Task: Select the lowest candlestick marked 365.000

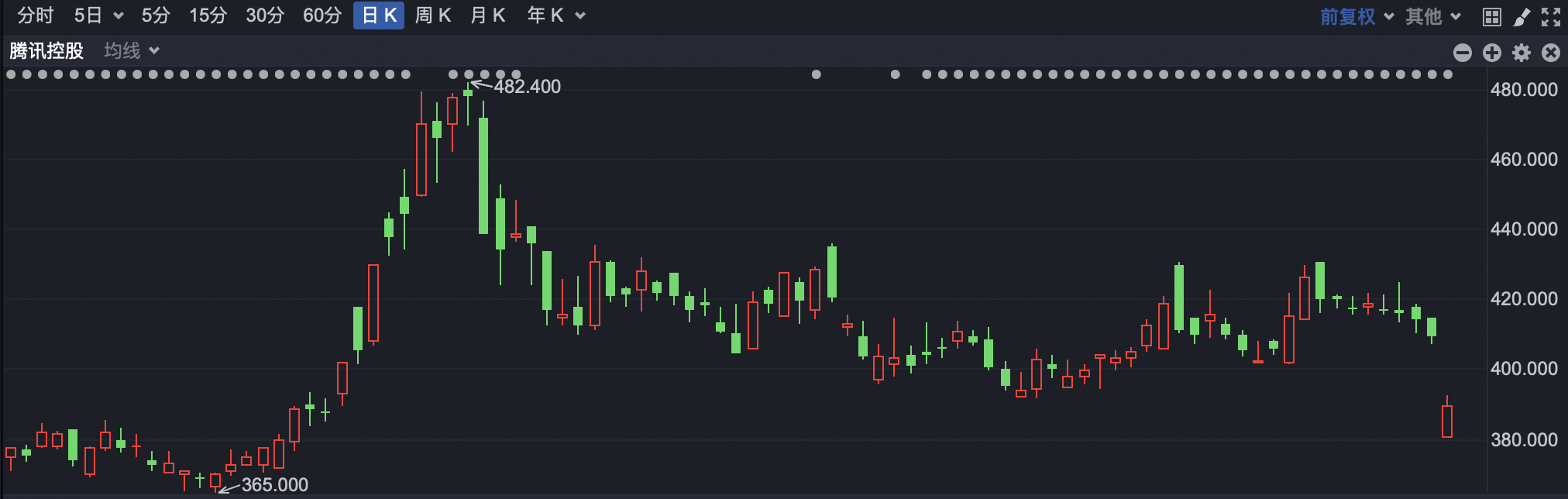Action: [215, 482]
